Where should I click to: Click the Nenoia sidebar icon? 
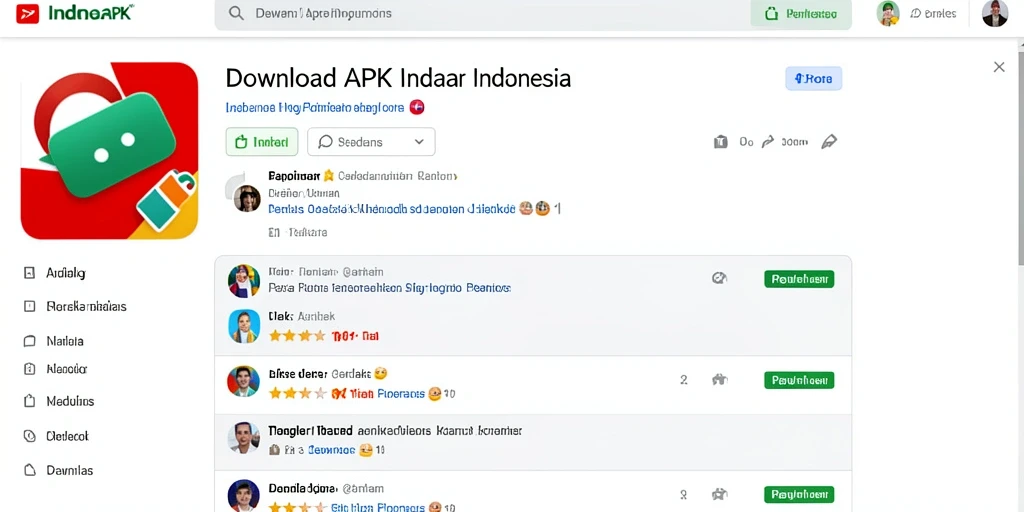pos(29,369)
